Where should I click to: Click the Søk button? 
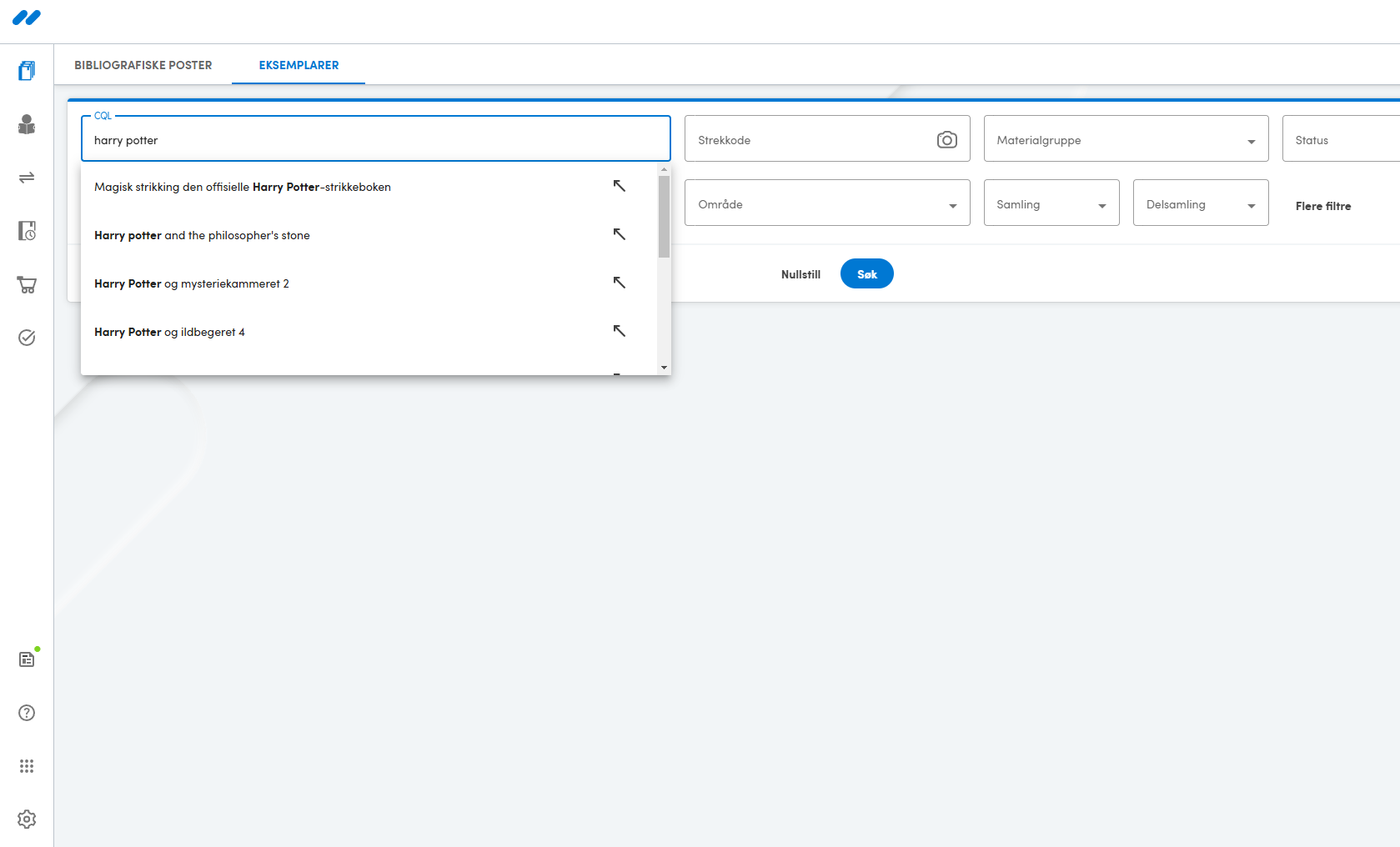[x=867, y=273]
